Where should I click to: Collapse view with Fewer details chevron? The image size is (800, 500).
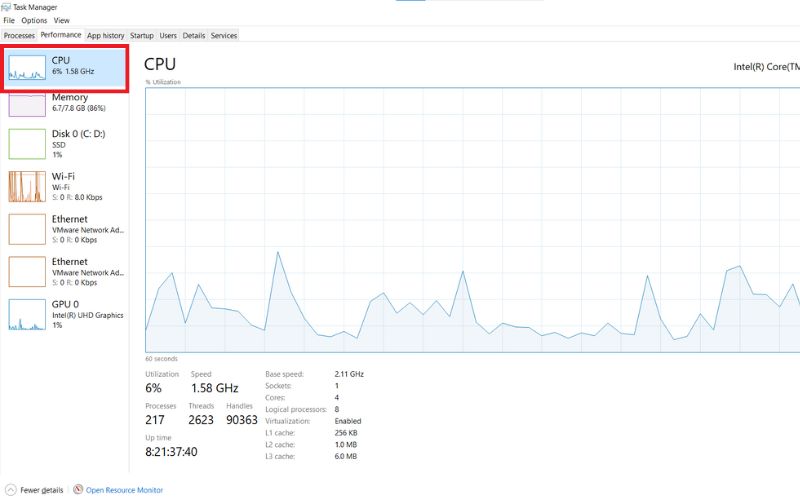coord(11,490)
